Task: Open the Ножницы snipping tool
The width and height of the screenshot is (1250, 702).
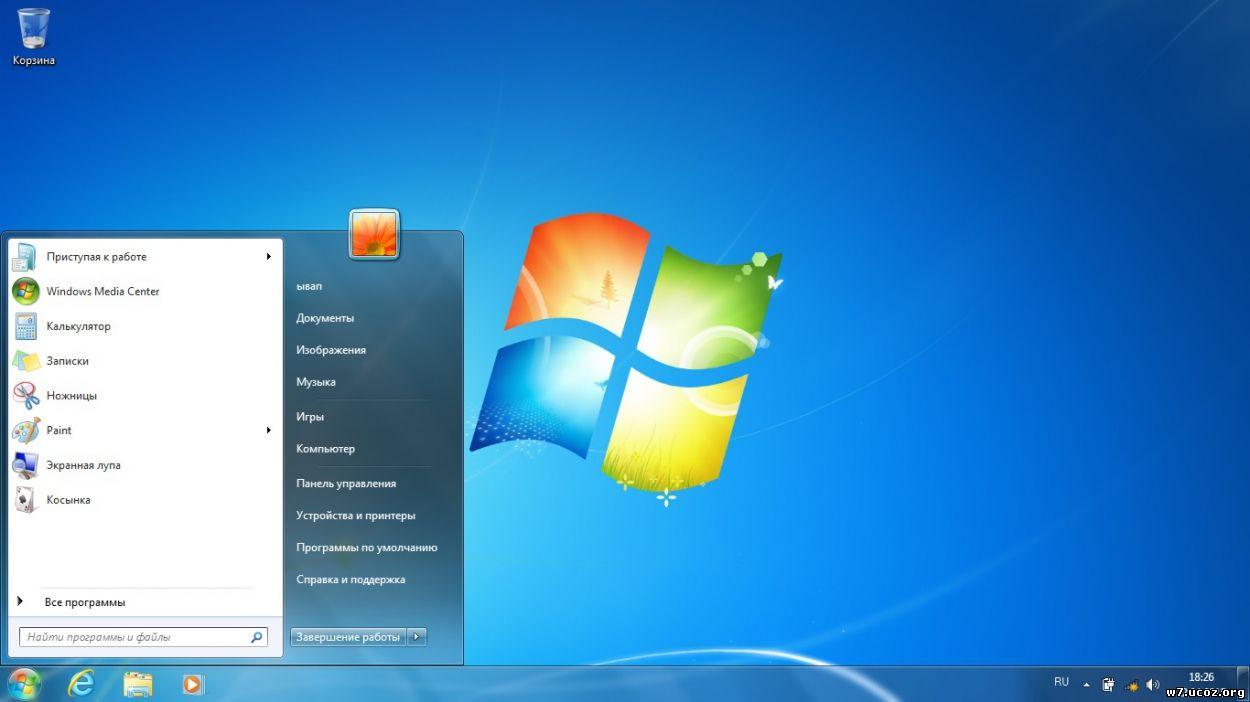Action: click(x=71, y=395)
